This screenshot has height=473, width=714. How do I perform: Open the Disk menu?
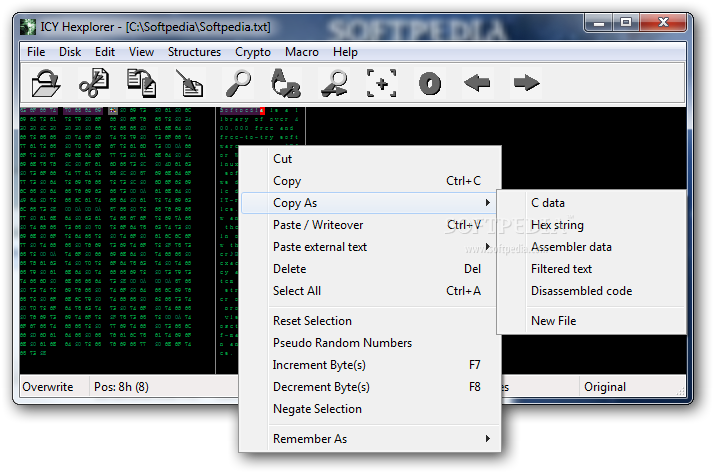click(x=70, y=52)
